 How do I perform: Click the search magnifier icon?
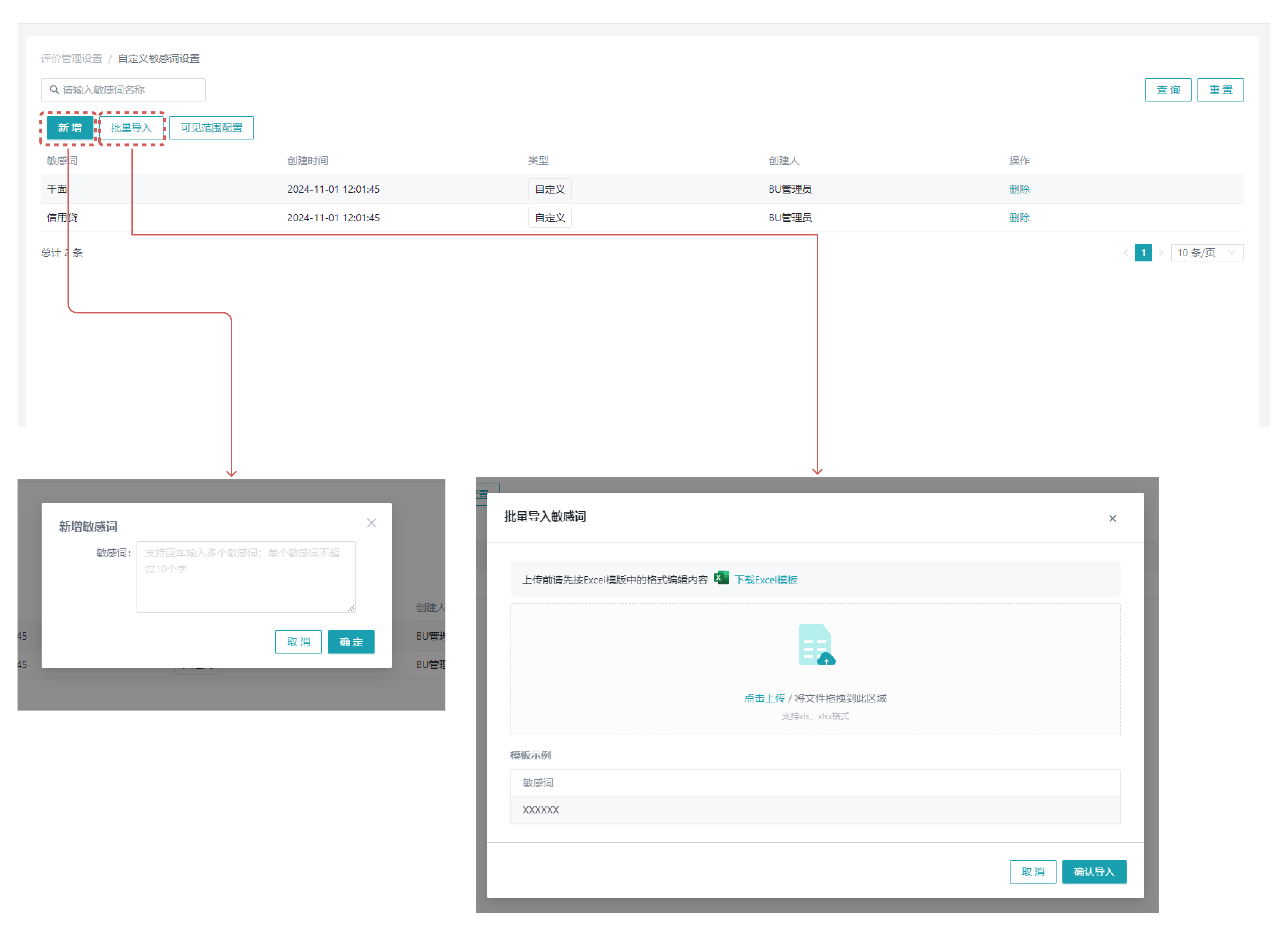pos(54,90)
